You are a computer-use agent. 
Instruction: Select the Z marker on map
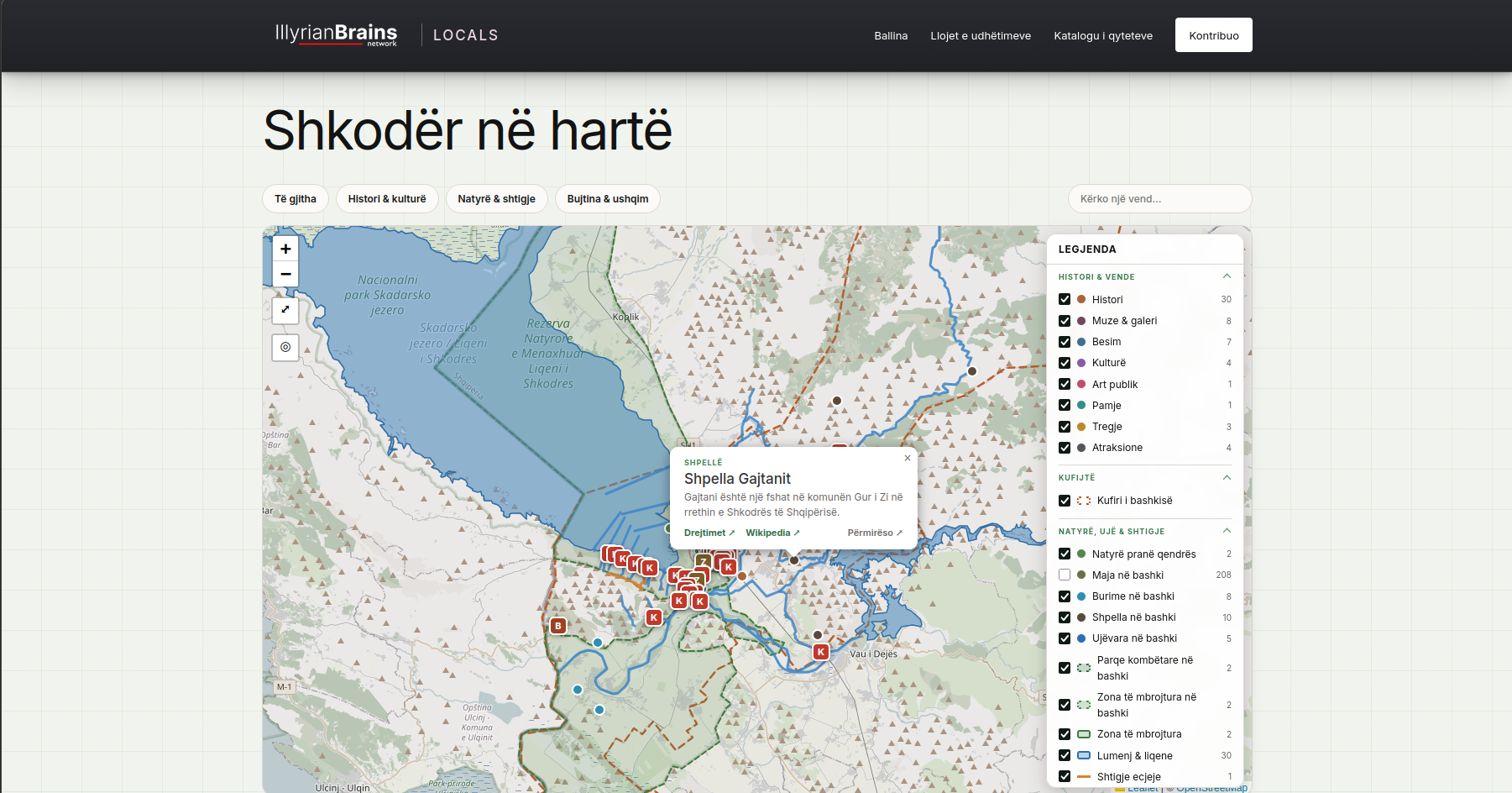[x=704, y=561]
